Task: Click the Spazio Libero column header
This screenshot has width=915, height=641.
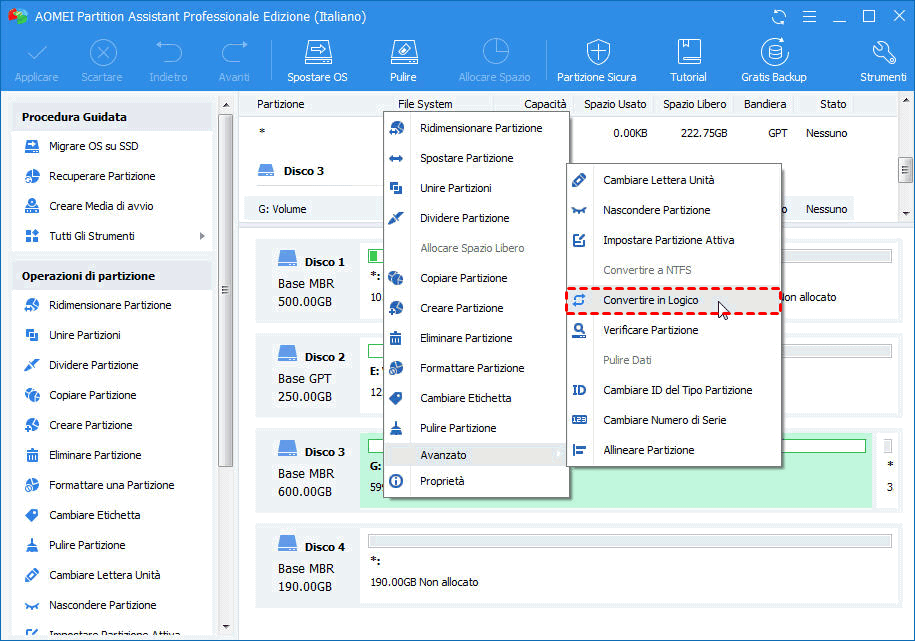Action: pos(694,104)
